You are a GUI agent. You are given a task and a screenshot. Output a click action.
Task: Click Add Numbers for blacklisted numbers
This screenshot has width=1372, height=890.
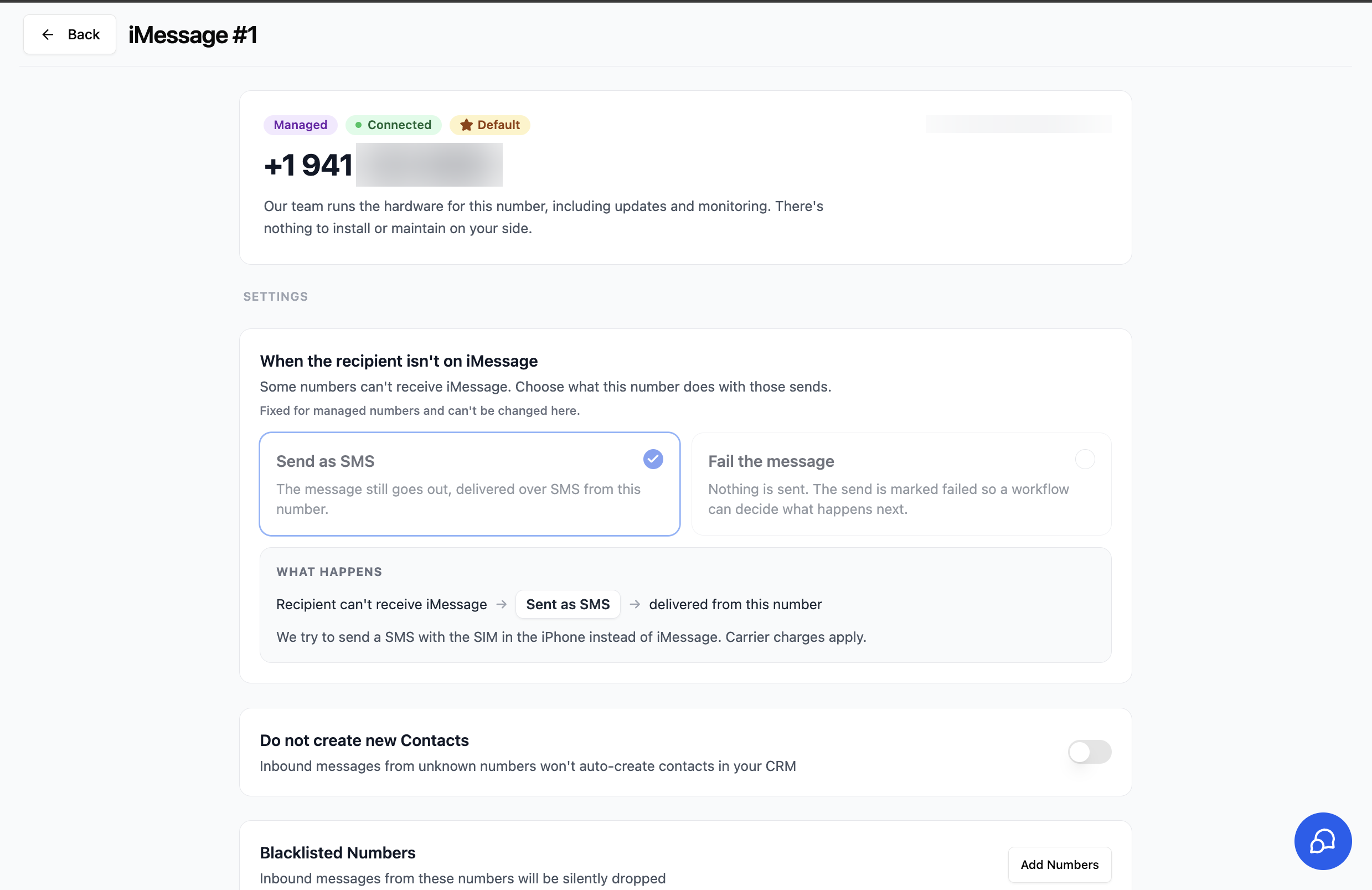click(x=1059, y=864)
